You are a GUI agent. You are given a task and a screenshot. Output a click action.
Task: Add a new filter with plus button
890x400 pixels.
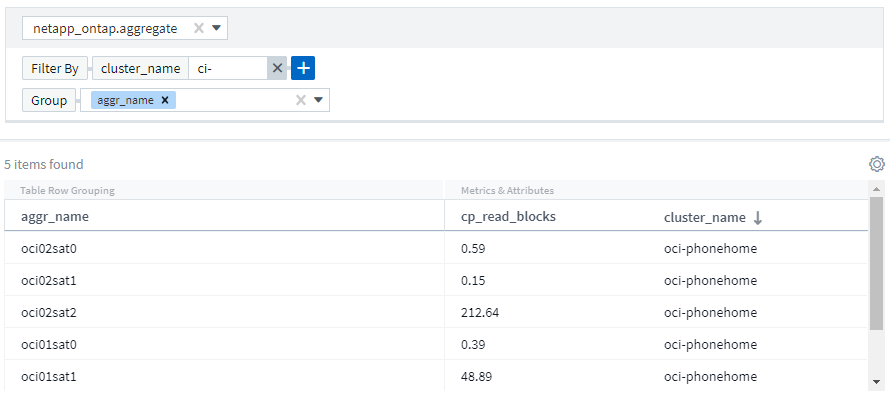[303, 68]
